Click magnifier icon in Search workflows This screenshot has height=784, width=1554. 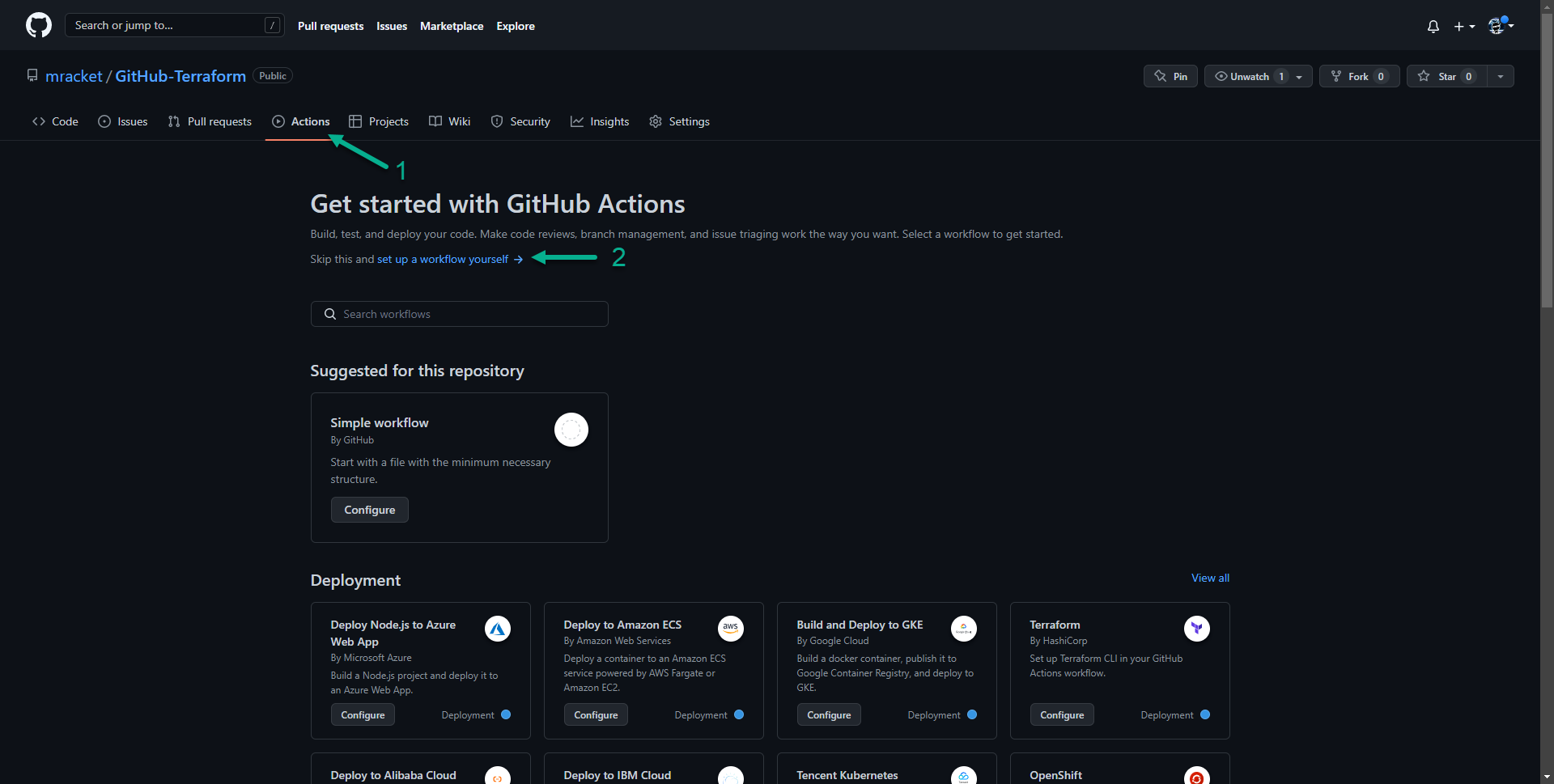tap(330, 314)
